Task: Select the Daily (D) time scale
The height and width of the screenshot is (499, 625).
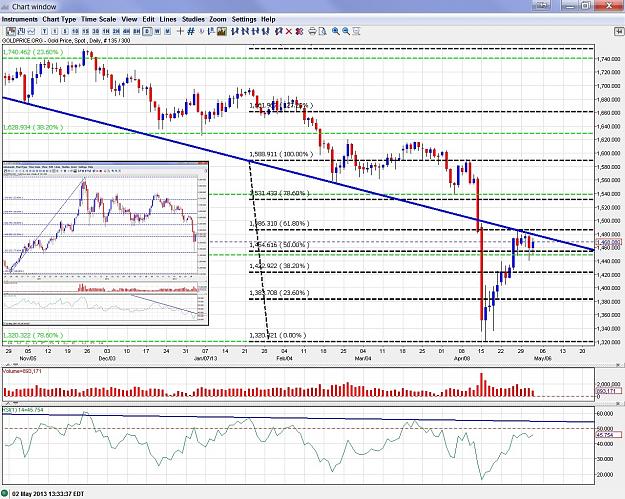Action: tap(147, 31)
